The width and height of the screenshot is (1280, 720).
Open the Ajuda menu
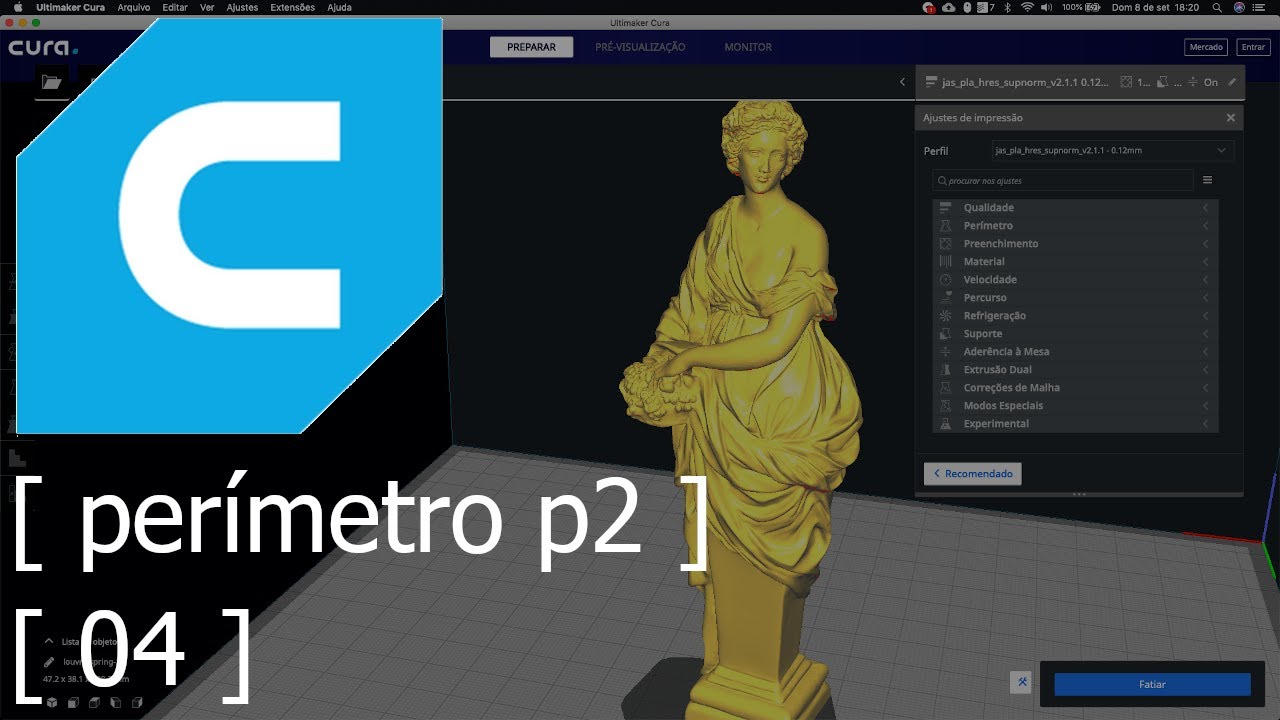[339, 7]
